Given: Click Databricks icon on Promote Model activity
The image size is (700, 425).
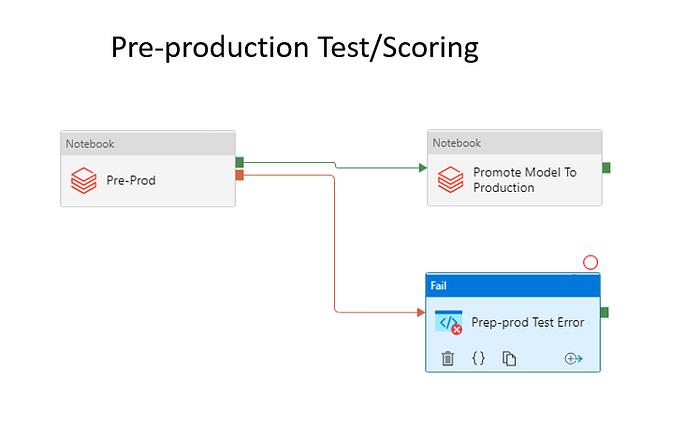Looking at the screenshot, I should tap(450, 179).
